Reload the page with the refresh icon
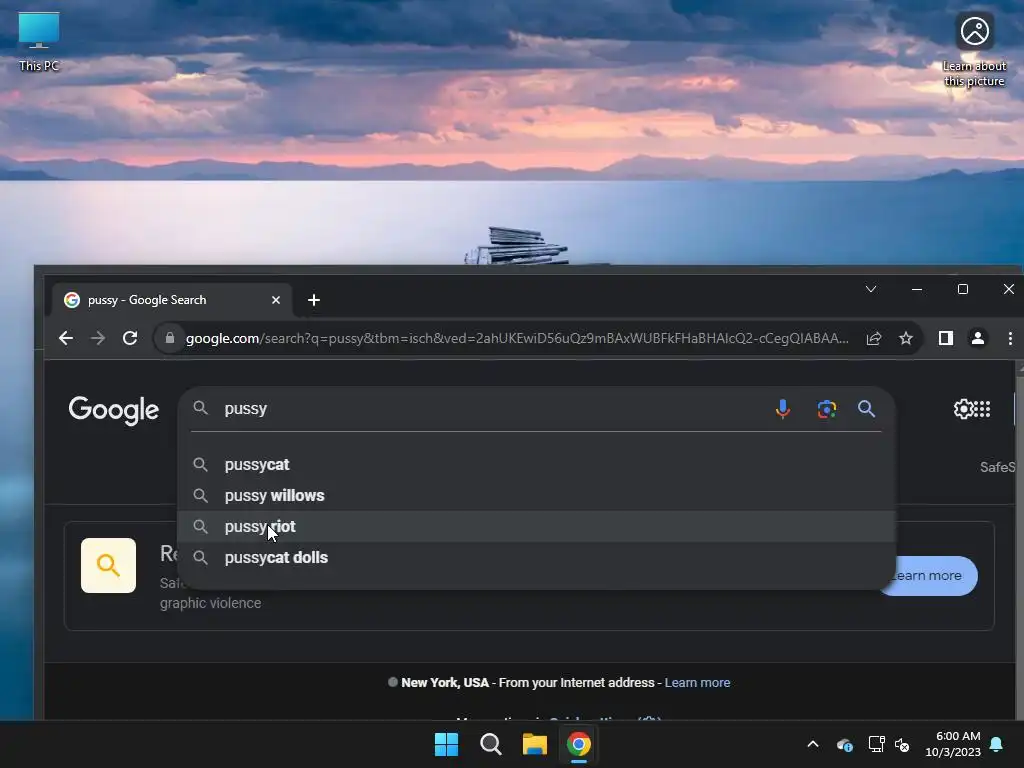Image resolution: width=1024 pixels, height=768 pixels. pyautogui.click(x=130, y=338)
